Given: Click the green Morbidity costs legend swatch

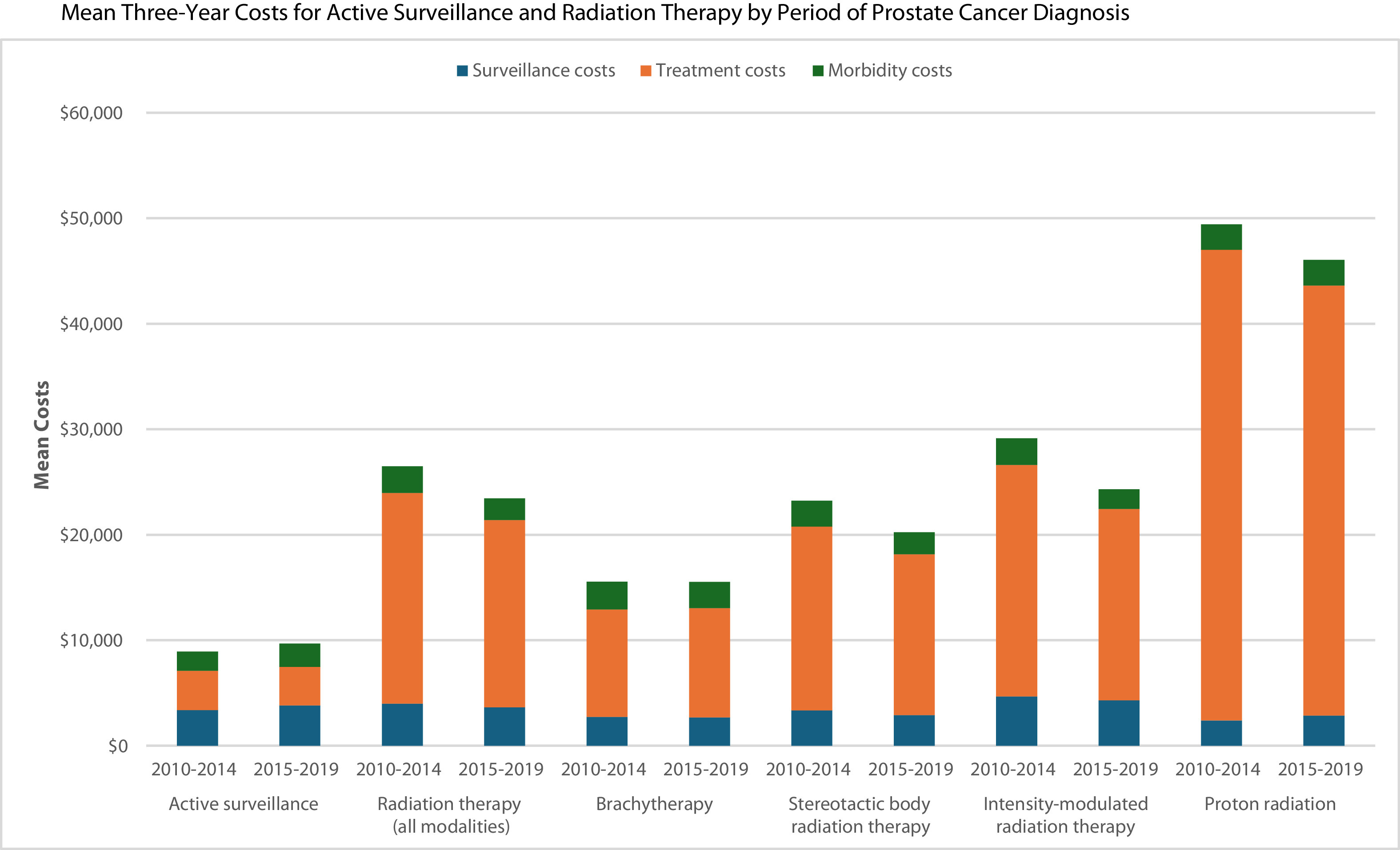Looking at the screenshot, I should 818,71.
